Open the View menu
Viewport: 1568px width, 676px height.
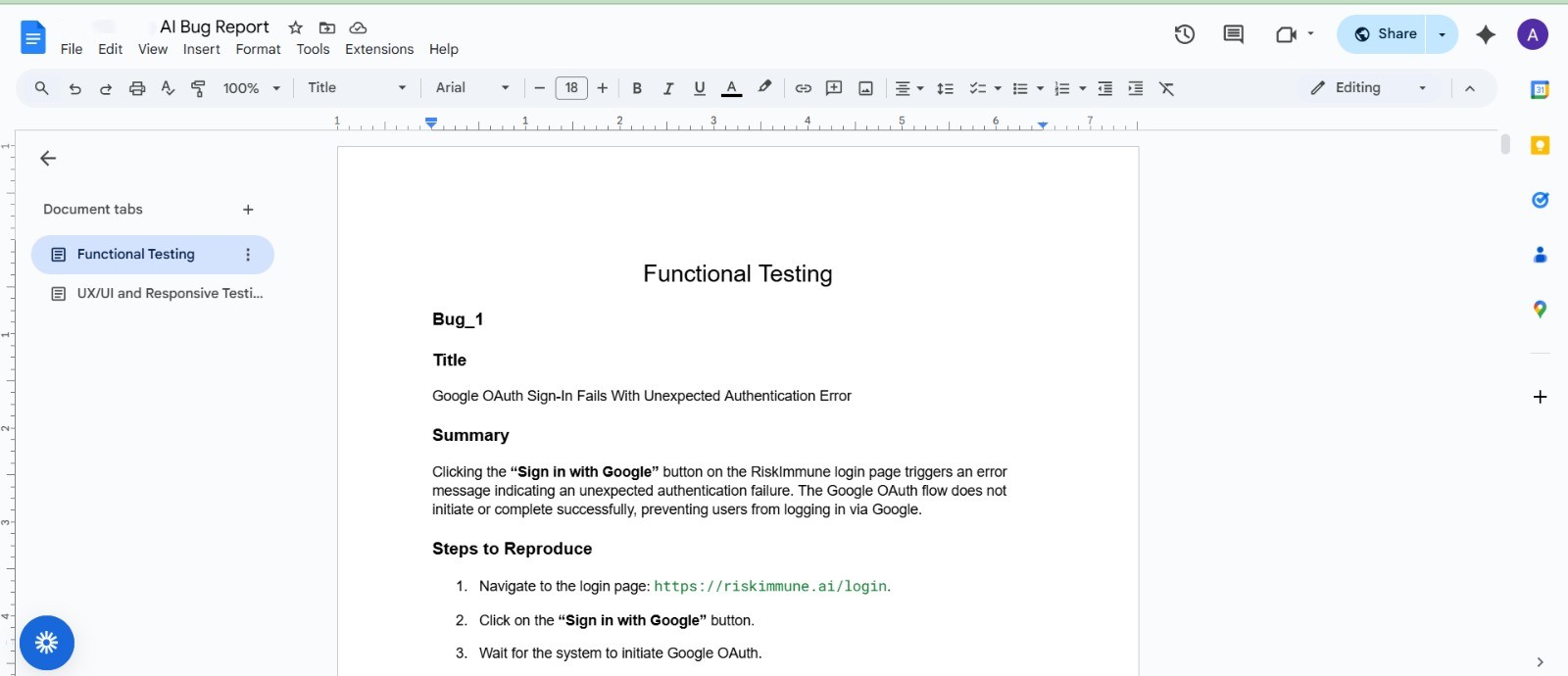153,49
